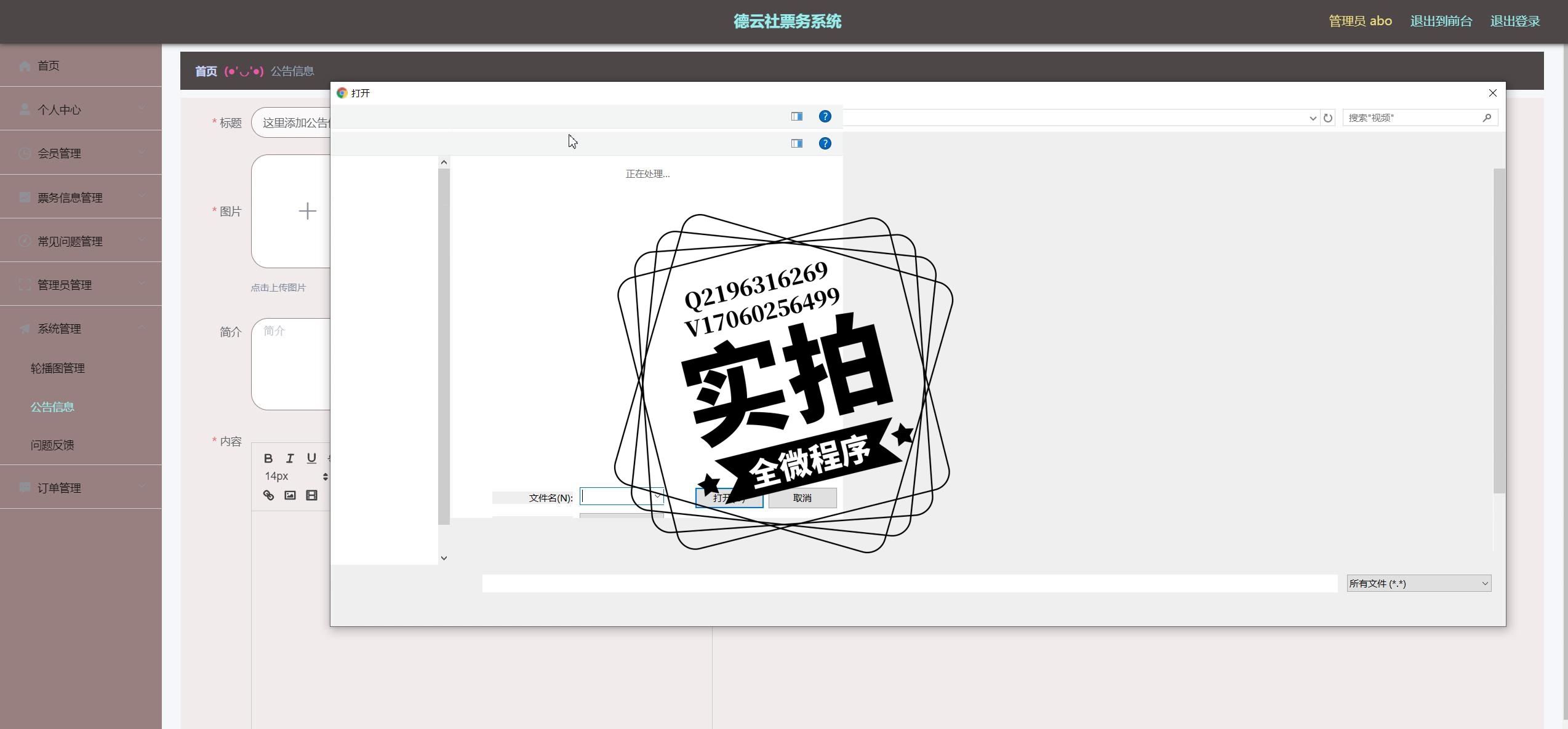Screen dimensions: 1568x729
Task: Click the wide filename field at bottom
Action: (x=910, y=583)
